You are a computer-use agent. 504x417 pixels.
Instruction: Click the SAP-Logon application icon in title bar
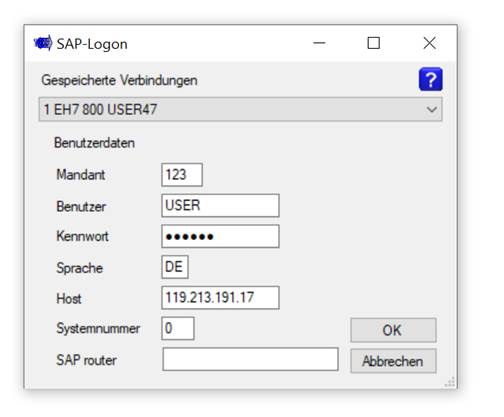pyautogui.click(x=43, y=43)
